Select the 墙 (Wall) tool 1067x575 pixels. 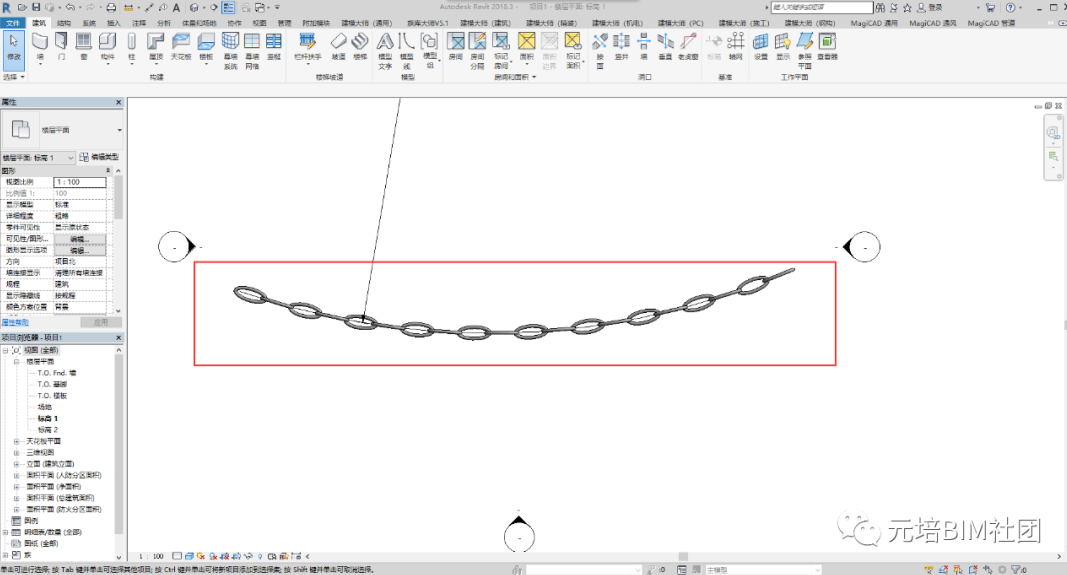39,47
